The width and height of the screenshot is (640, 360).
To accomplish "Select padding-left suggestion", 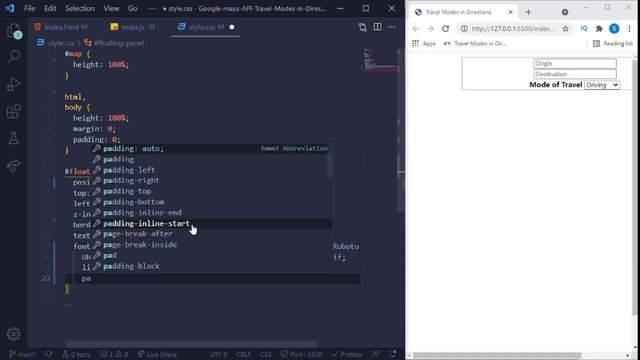I will click(211, 170).
